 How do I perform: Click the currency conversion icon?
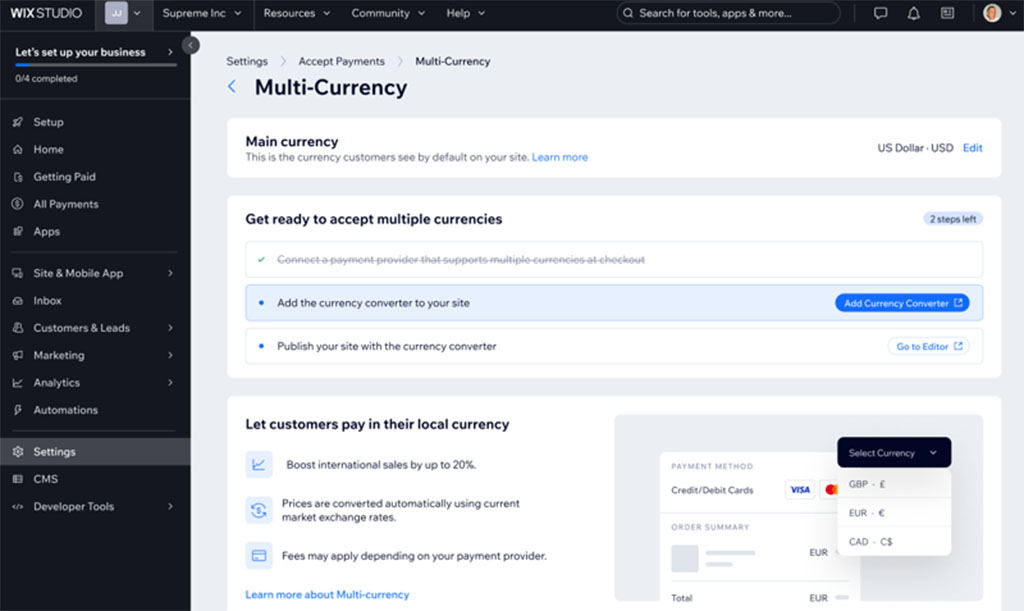pos(259,510)
